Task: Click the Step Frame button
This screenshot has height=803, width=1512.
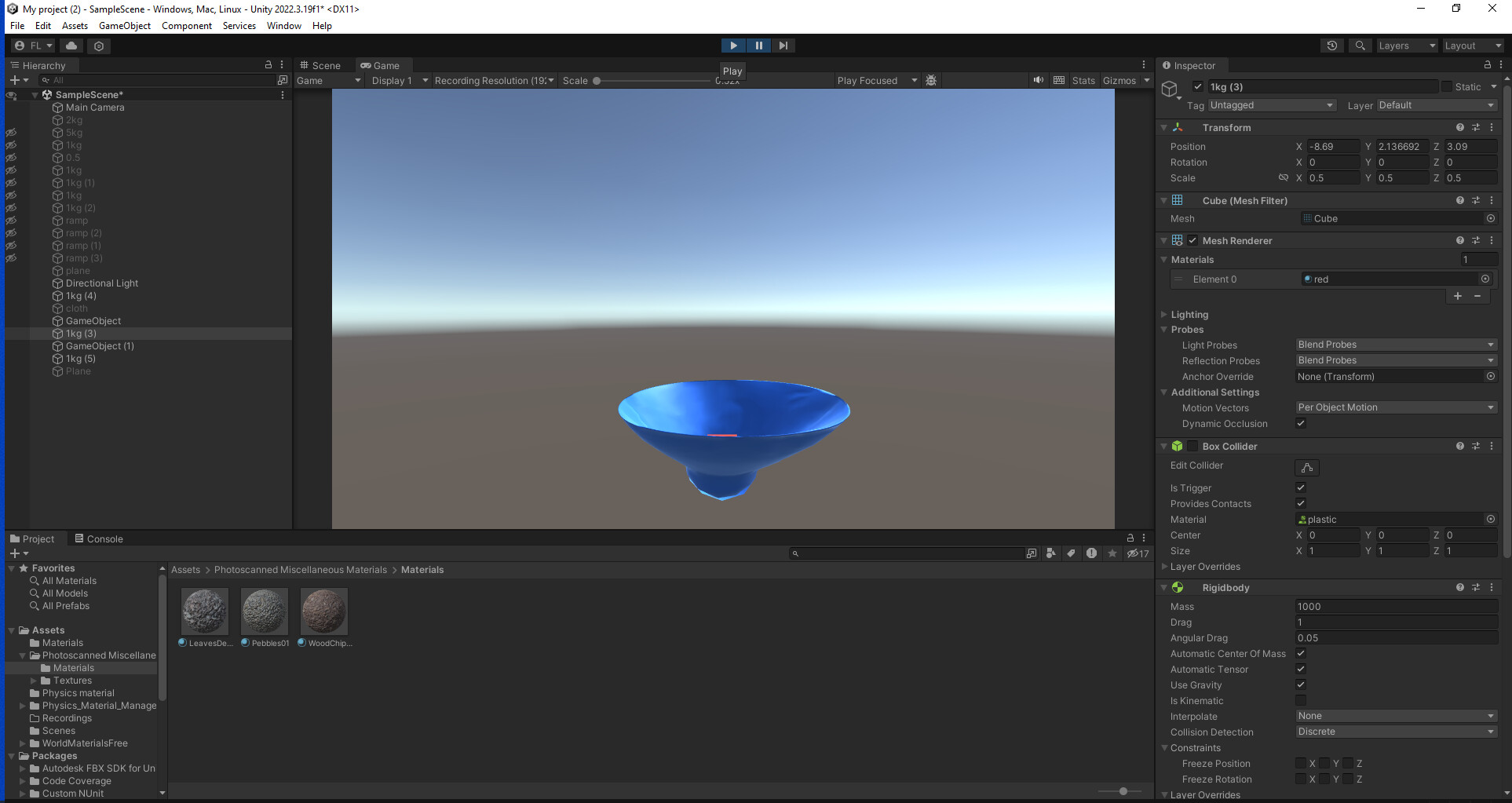Action: click(783, 45)
